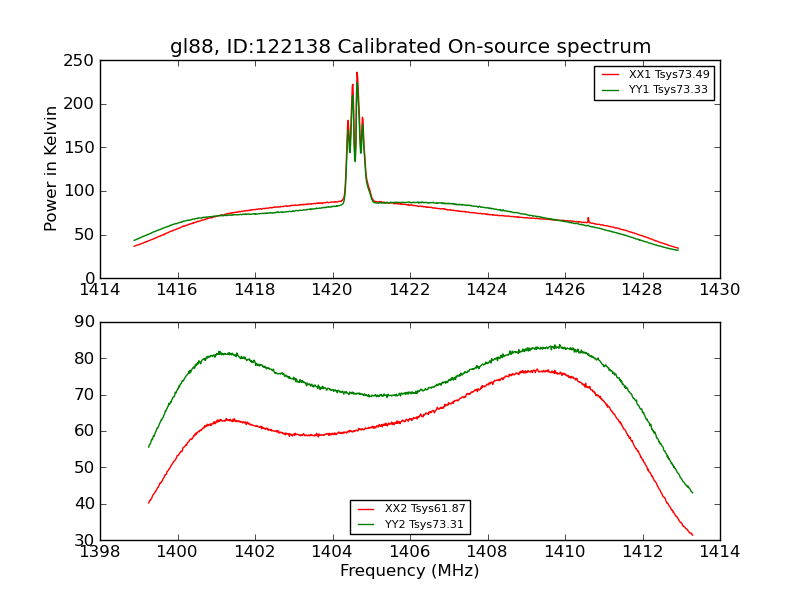Click the 1406 tick label on lower plot
This screenshot has height=600, width=800.
click(410, 552)
